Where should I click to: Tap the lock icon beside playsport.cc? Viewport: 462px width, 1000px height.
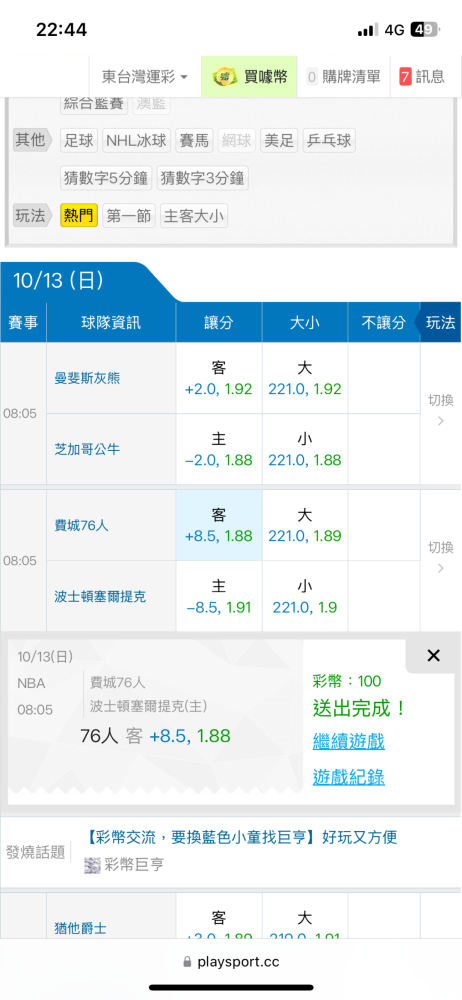coord(188,962)
